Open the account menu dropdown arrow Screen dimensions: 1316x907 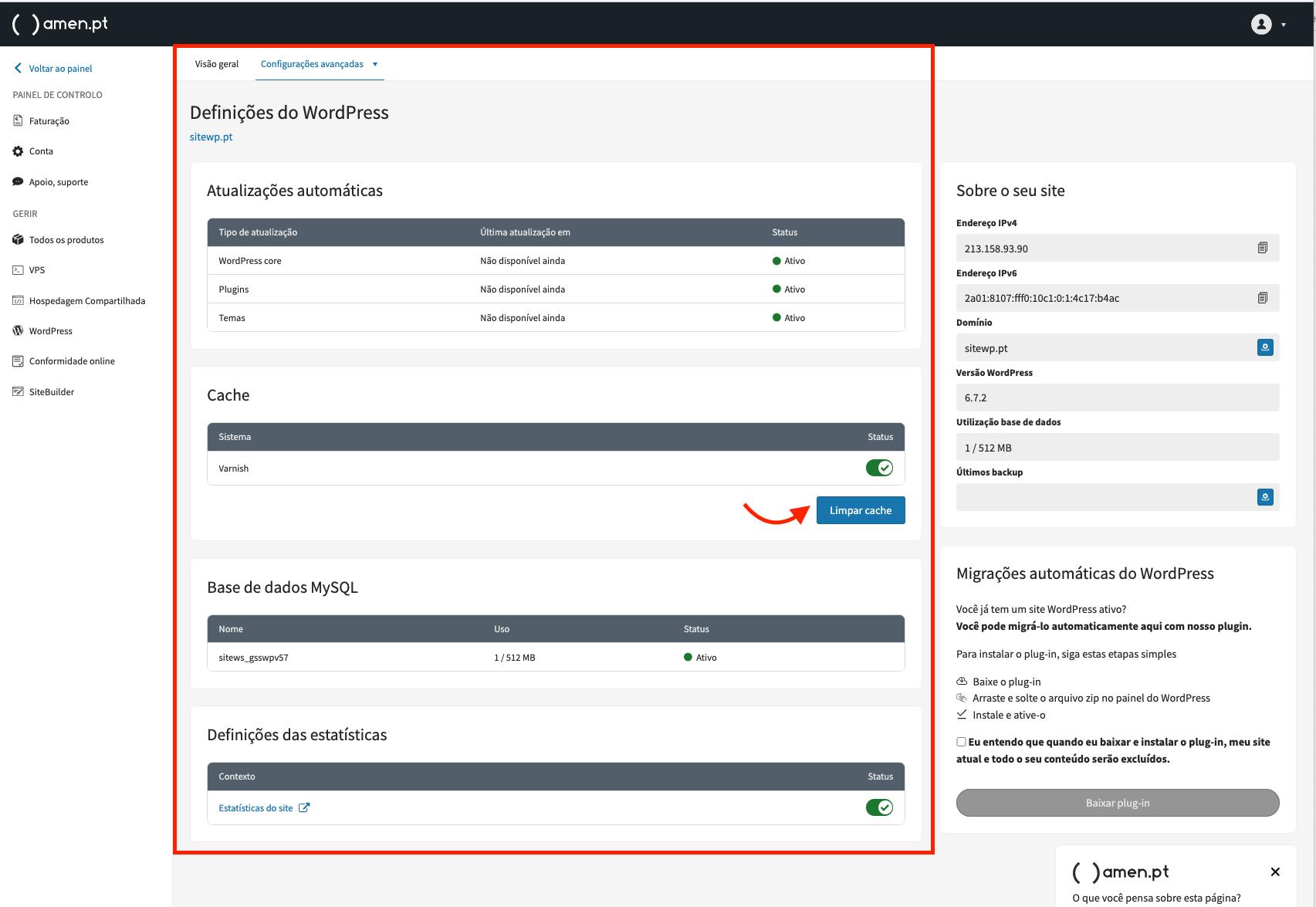tap(1284, 25)
